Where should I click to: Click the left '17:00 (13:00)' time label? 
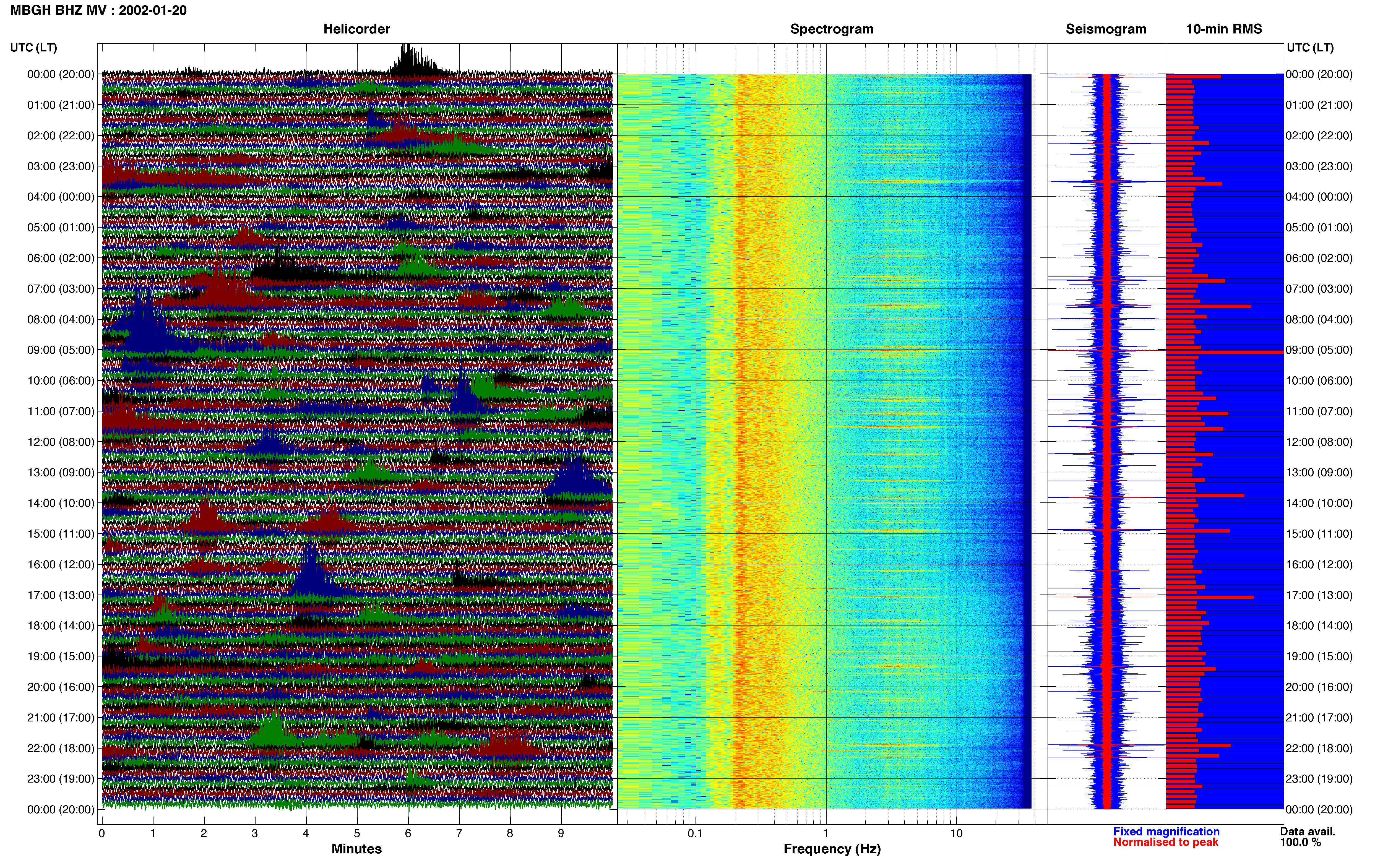[61, 595]
